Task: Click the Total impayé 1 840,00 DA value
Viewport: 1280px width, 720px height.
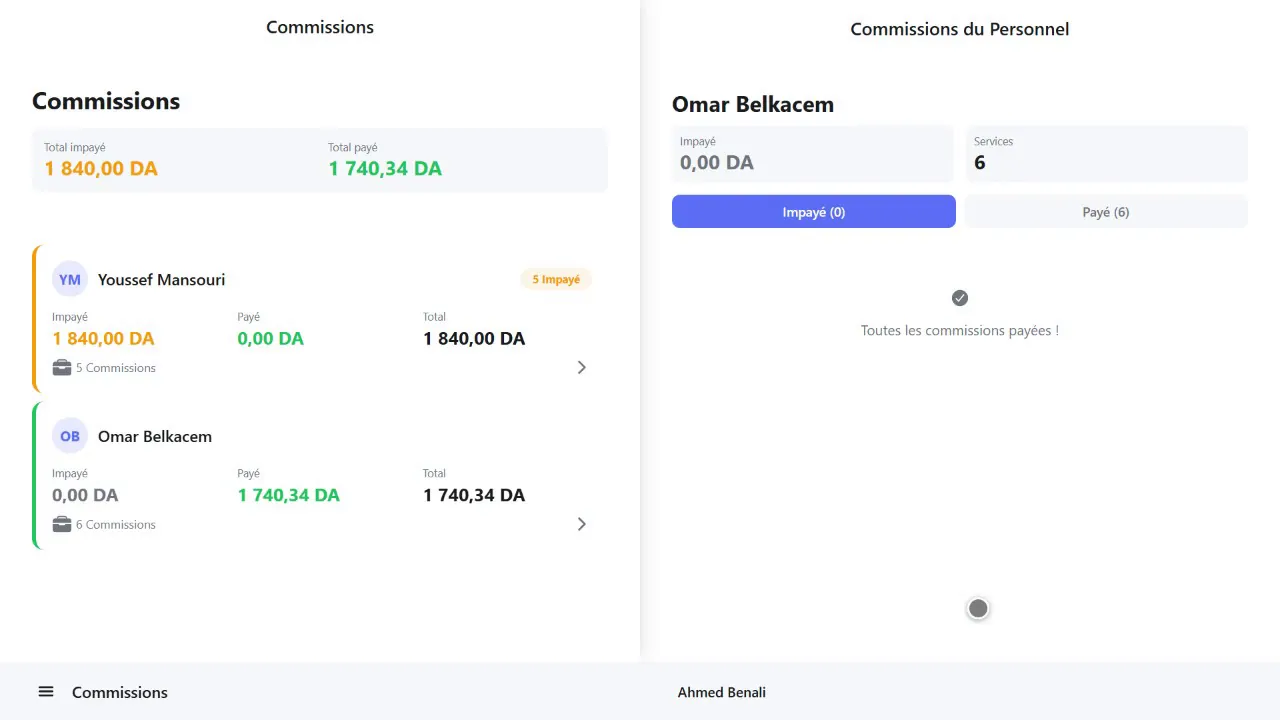Action: (x=101, y=169)
